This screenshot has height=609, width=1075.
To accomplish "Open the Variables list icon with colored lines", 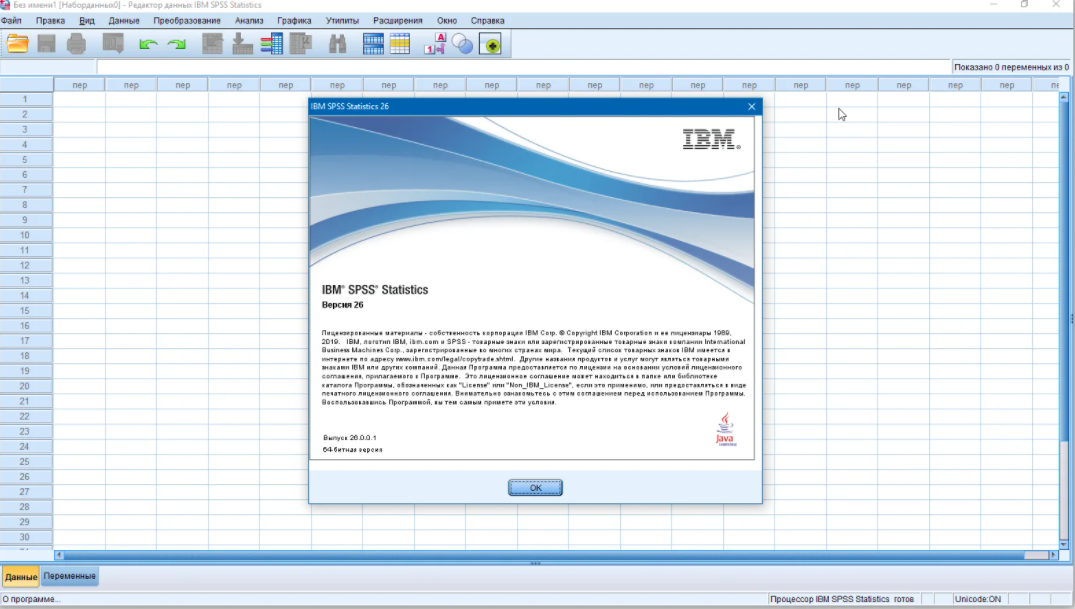I will (271, 44).
